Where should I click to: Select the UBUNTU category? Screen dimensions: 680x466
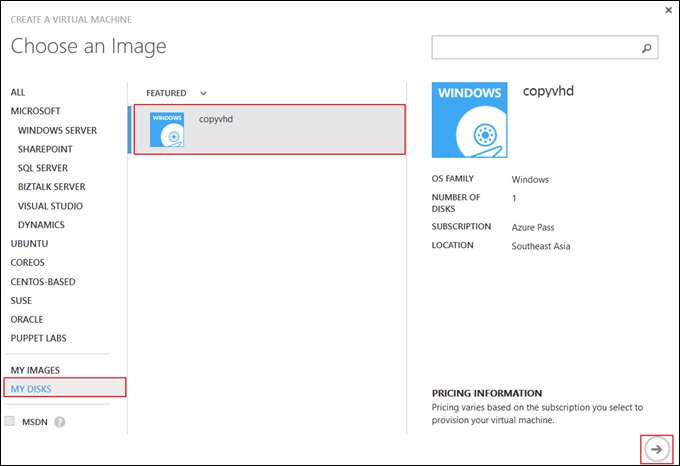pos(29,244)
